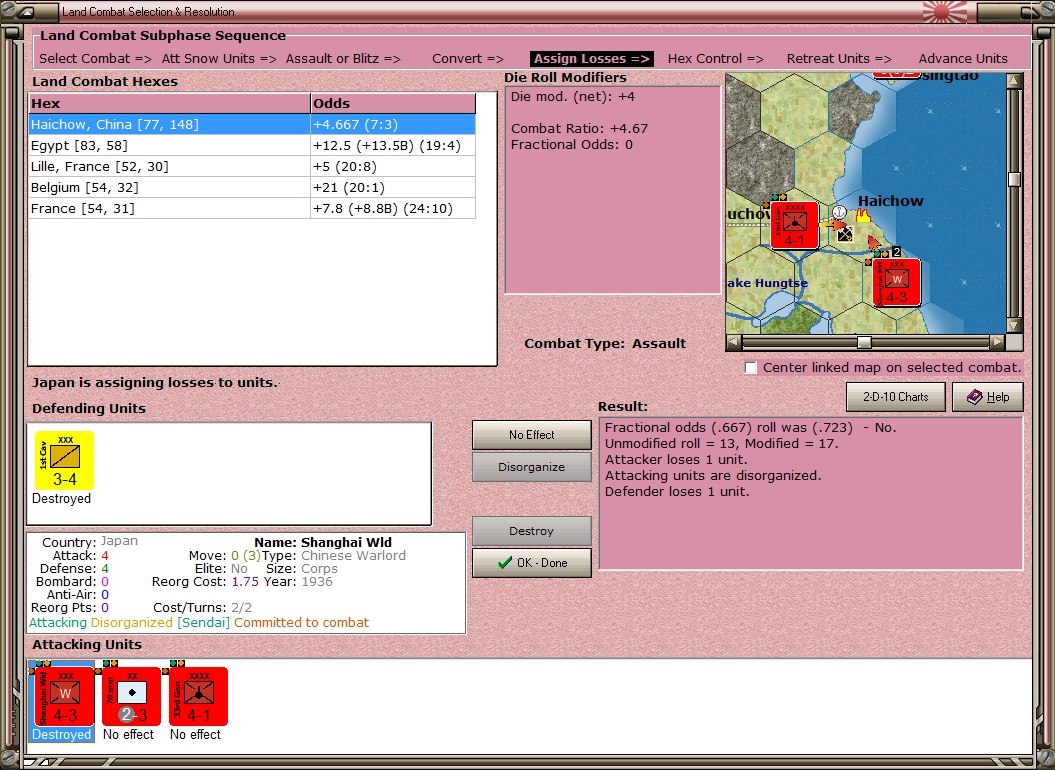Viewport: 1055px width, 770px height.
Task: Click the map's vertical scrollbar down arrow
Action: coord(1015,325)
